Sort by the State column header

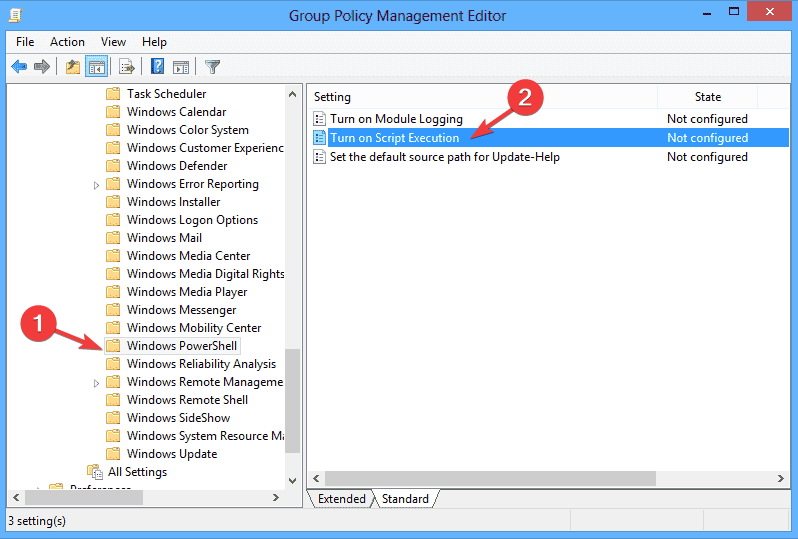click(x=707, y=97)
